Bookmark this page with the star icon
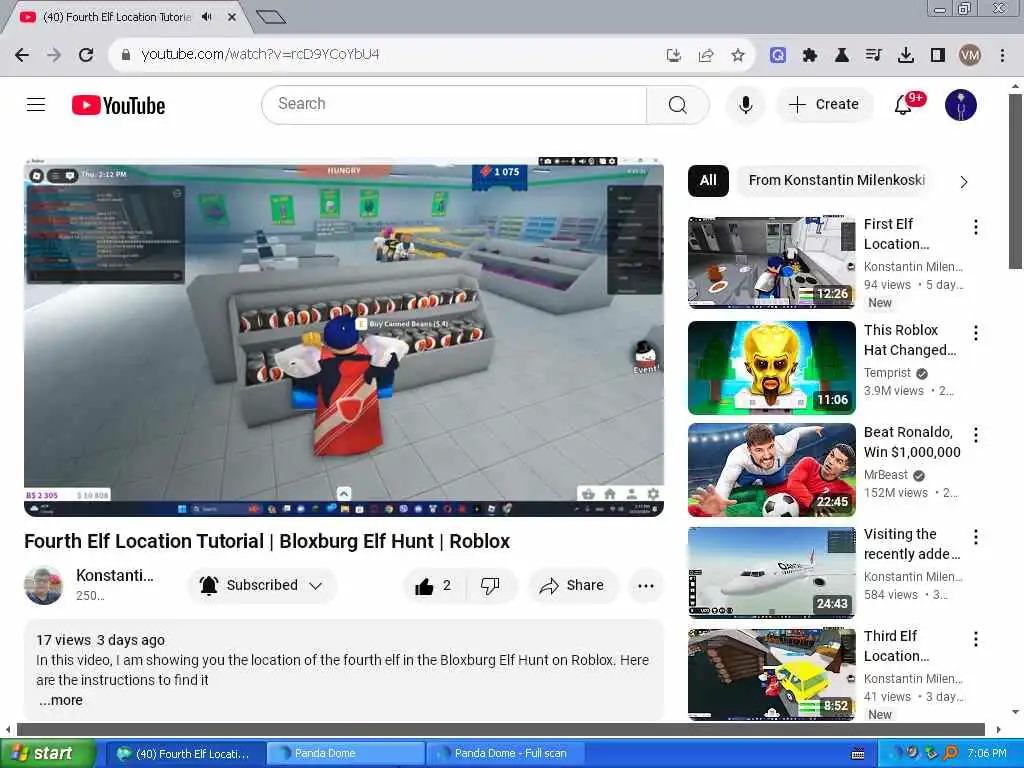 pos(738,56)
